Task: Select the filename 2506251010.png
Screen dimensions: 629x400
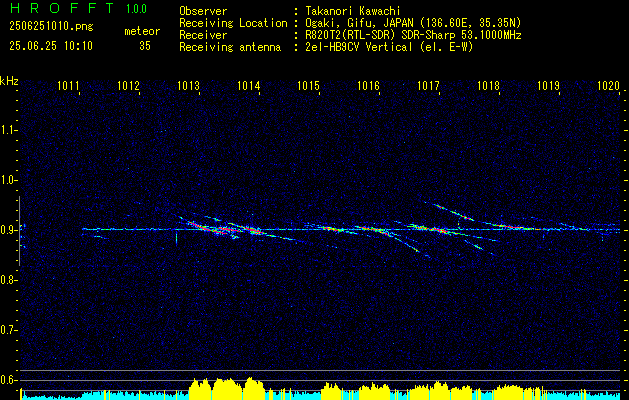Action: [51, 27]
